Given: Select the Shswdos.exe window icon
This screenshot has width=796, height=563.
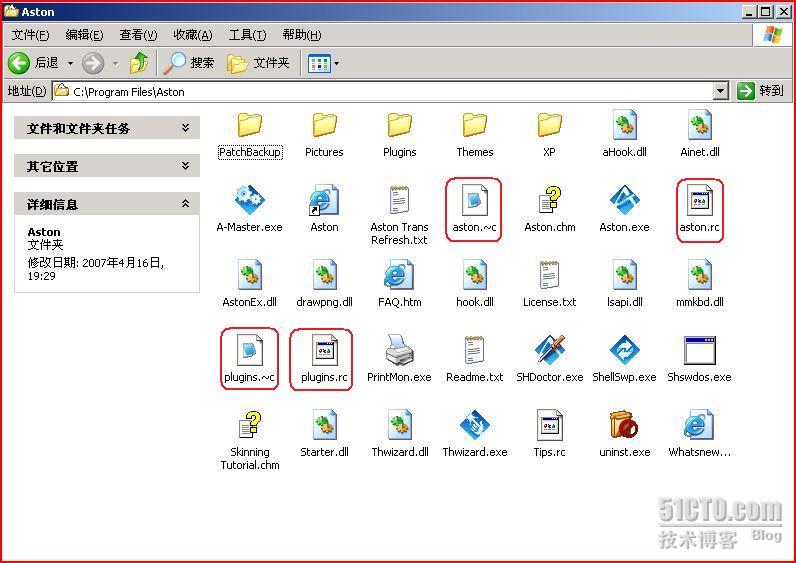Looking at the screenshot, I should (x=700, y=350).
